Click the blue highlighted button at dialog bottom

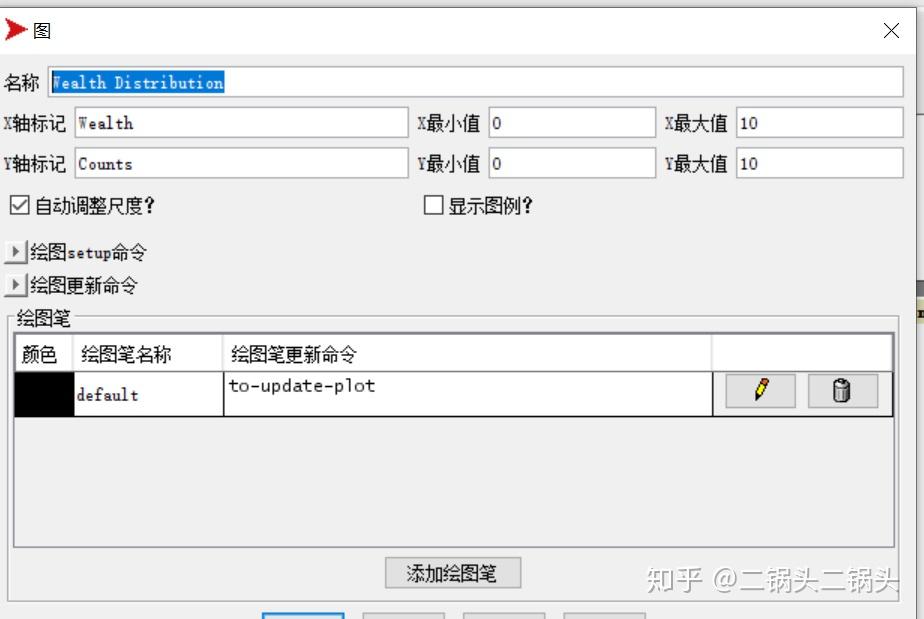303,615
